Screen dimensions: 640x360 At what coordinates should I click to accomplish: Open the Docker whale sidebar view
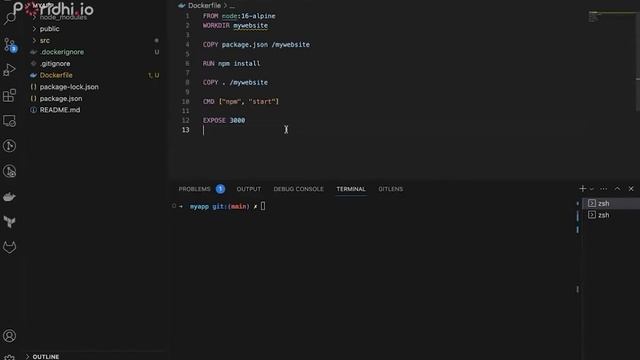[x=9, y=197]
